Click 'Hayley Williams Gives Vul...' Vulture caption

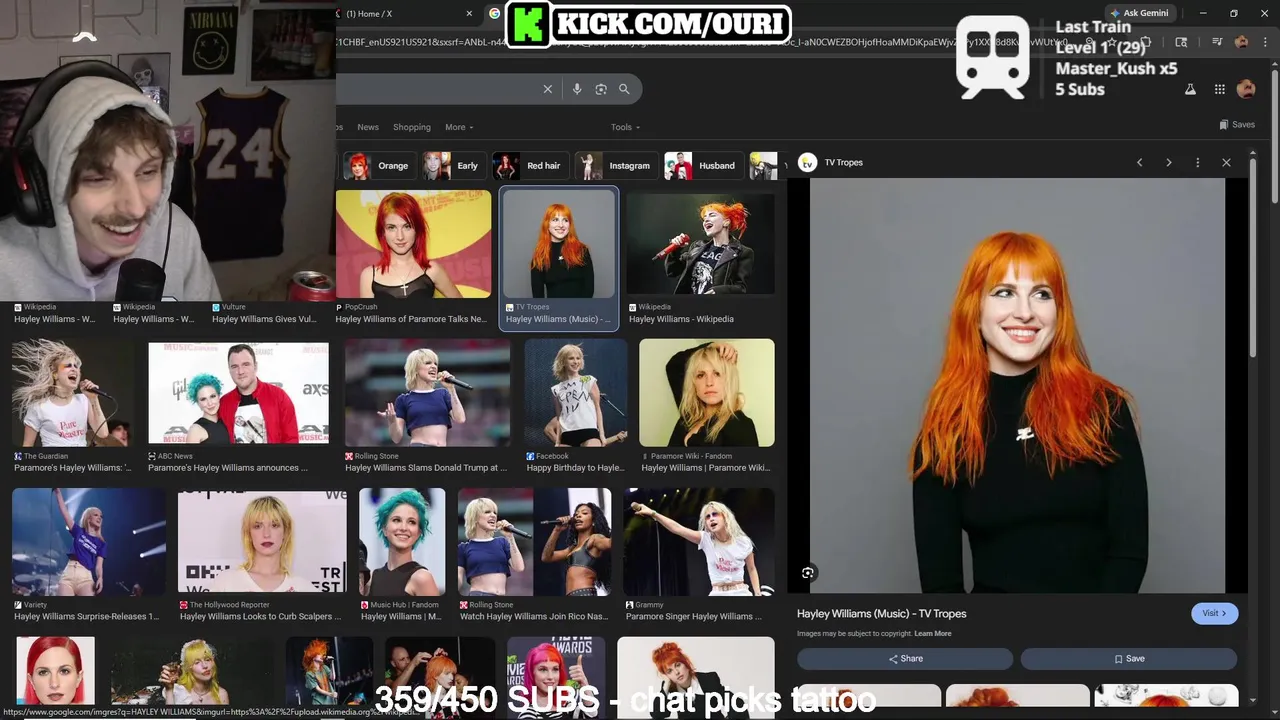tap(264, 319)
